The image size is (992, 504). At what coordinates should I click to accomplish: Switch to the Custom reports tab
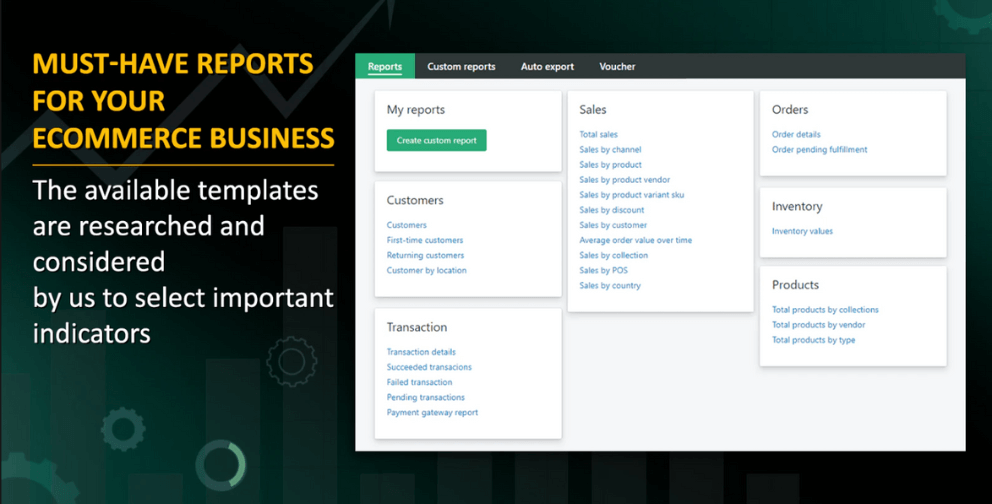coord(461,66)
